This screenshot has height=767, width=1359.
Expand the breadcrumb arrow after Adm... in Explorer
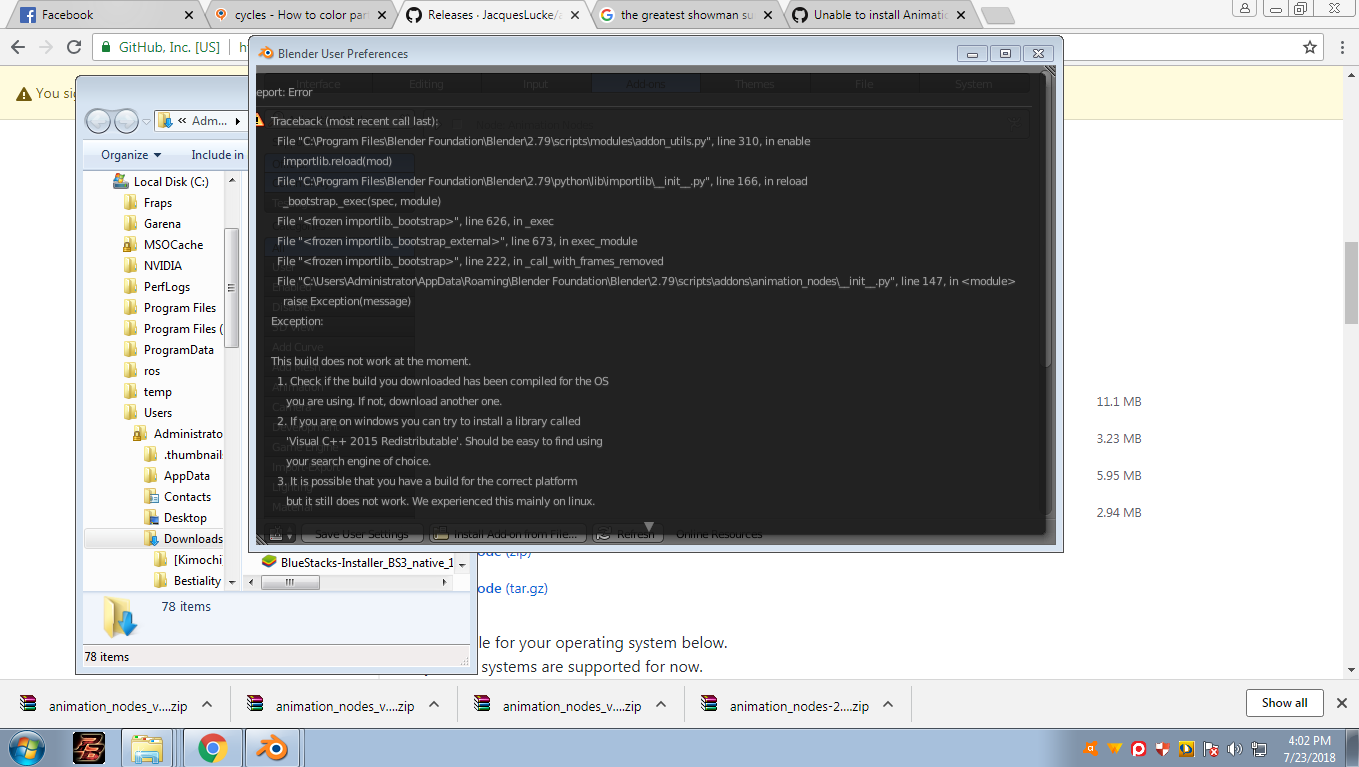[238, 121]
